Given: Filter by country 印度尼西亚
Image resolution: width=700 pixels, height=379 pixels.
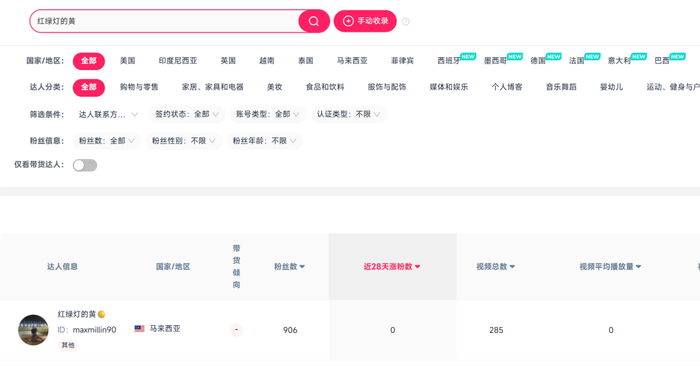Looking at the screenshot, I should (178, 61).
